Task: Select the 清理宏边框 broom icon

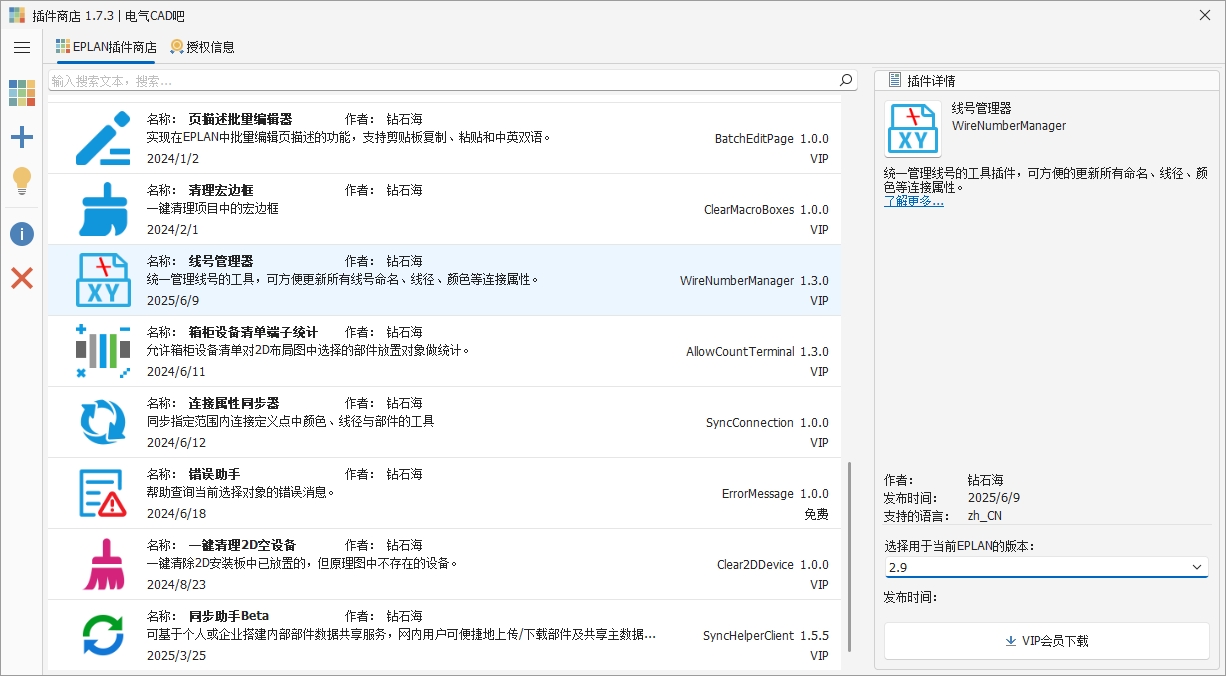Action: 103,209
